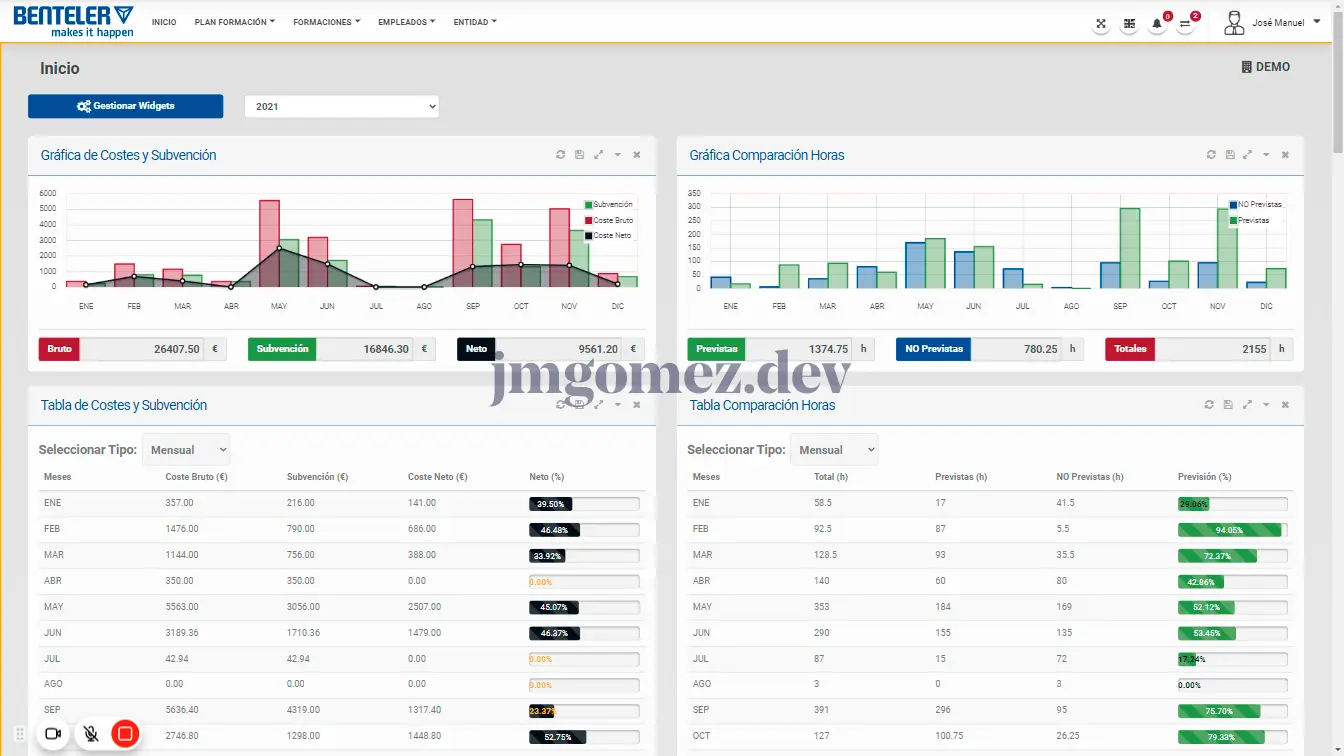Open the 2021 year dropdown
The width and height of the screenshot is (1344, 756).
coord(341,106)
